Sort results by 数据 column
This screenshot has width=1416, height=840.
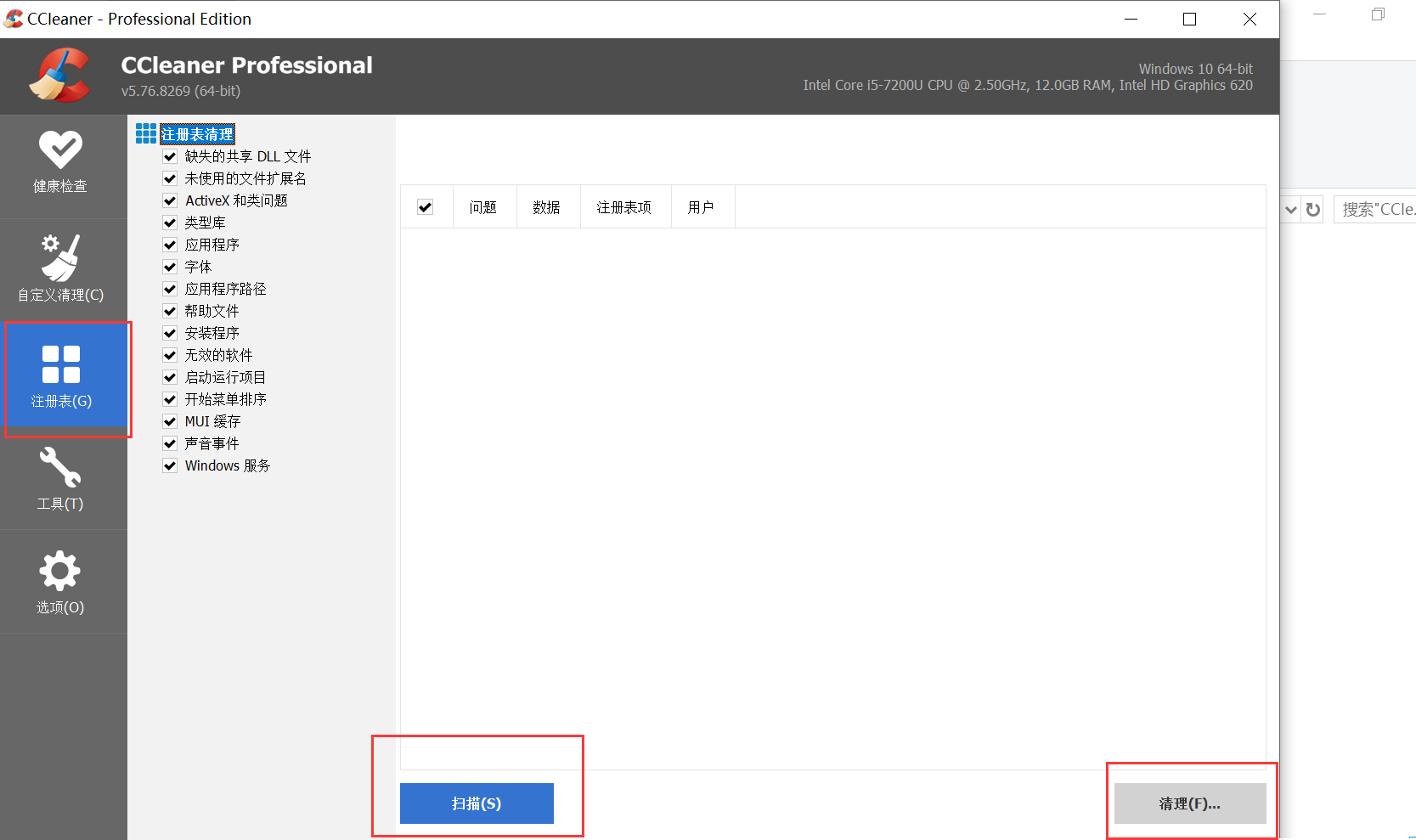tap(549, 207)
